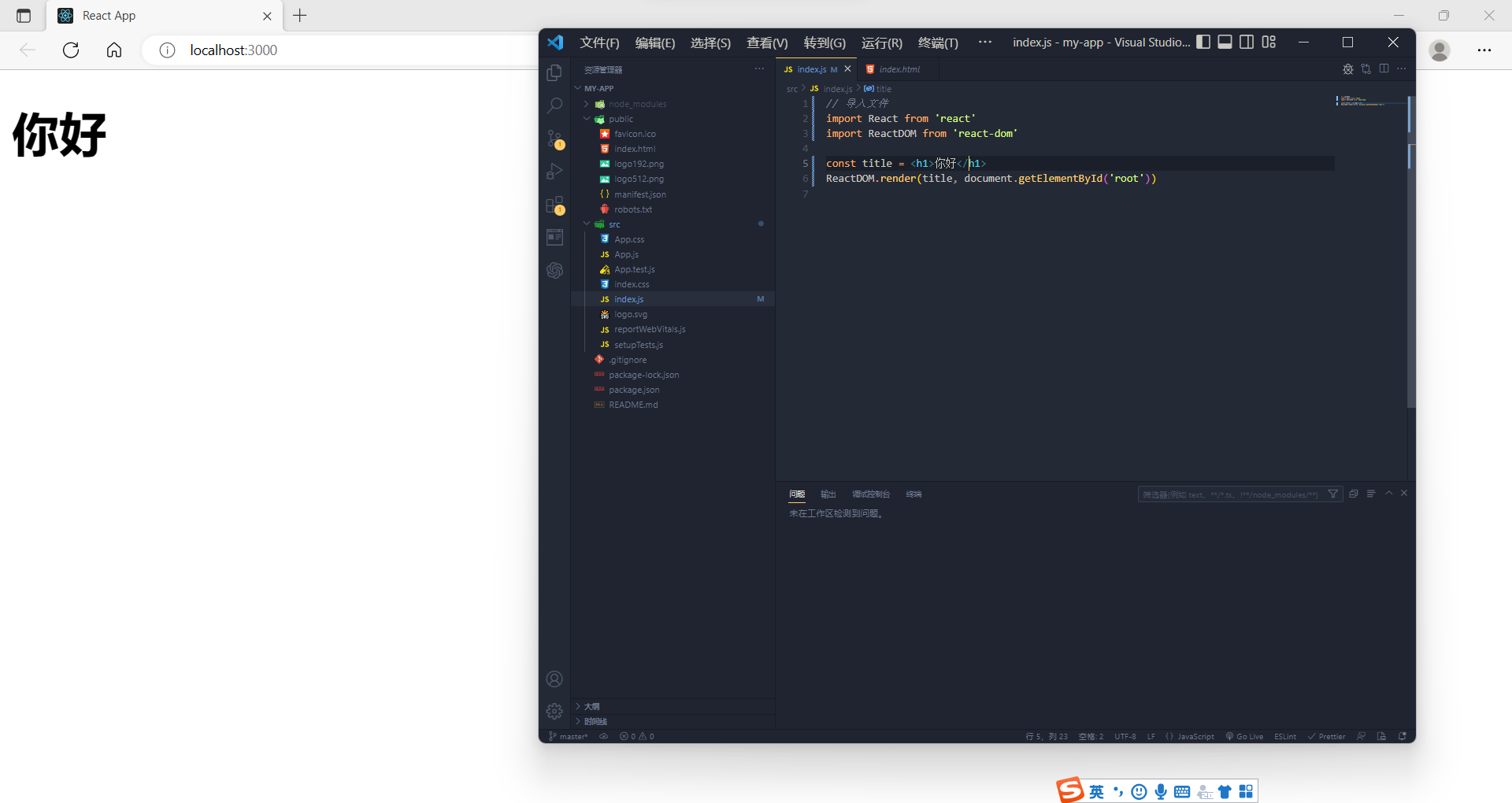Select the Run and Debug icon
This screenshot has height=803, width=1512.
(x=554, y=171)
